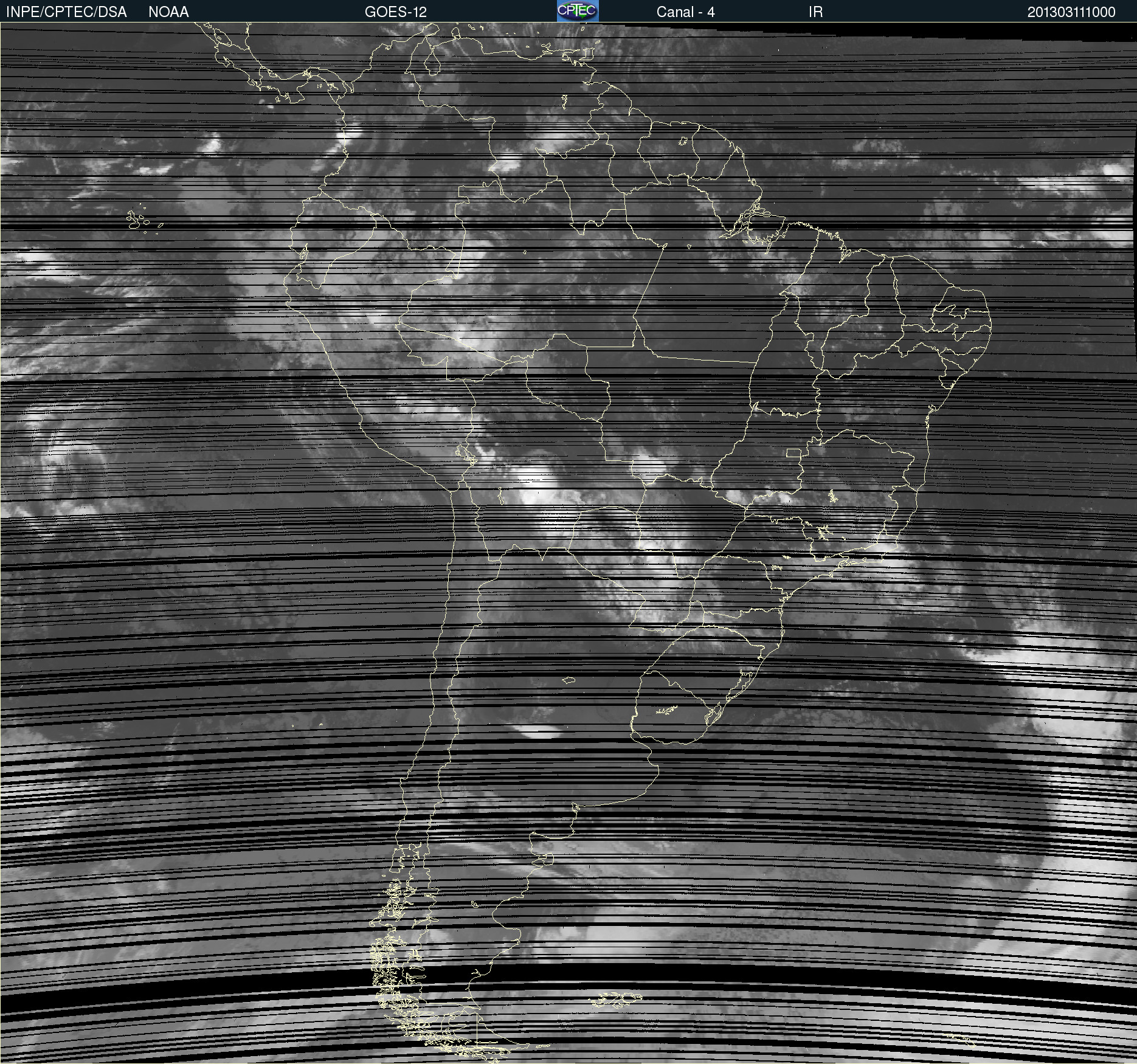The height and width of the screenshot is (1064, 1137).
Task: Click the CPTEC logo in the header
Action: click(577, 11)
